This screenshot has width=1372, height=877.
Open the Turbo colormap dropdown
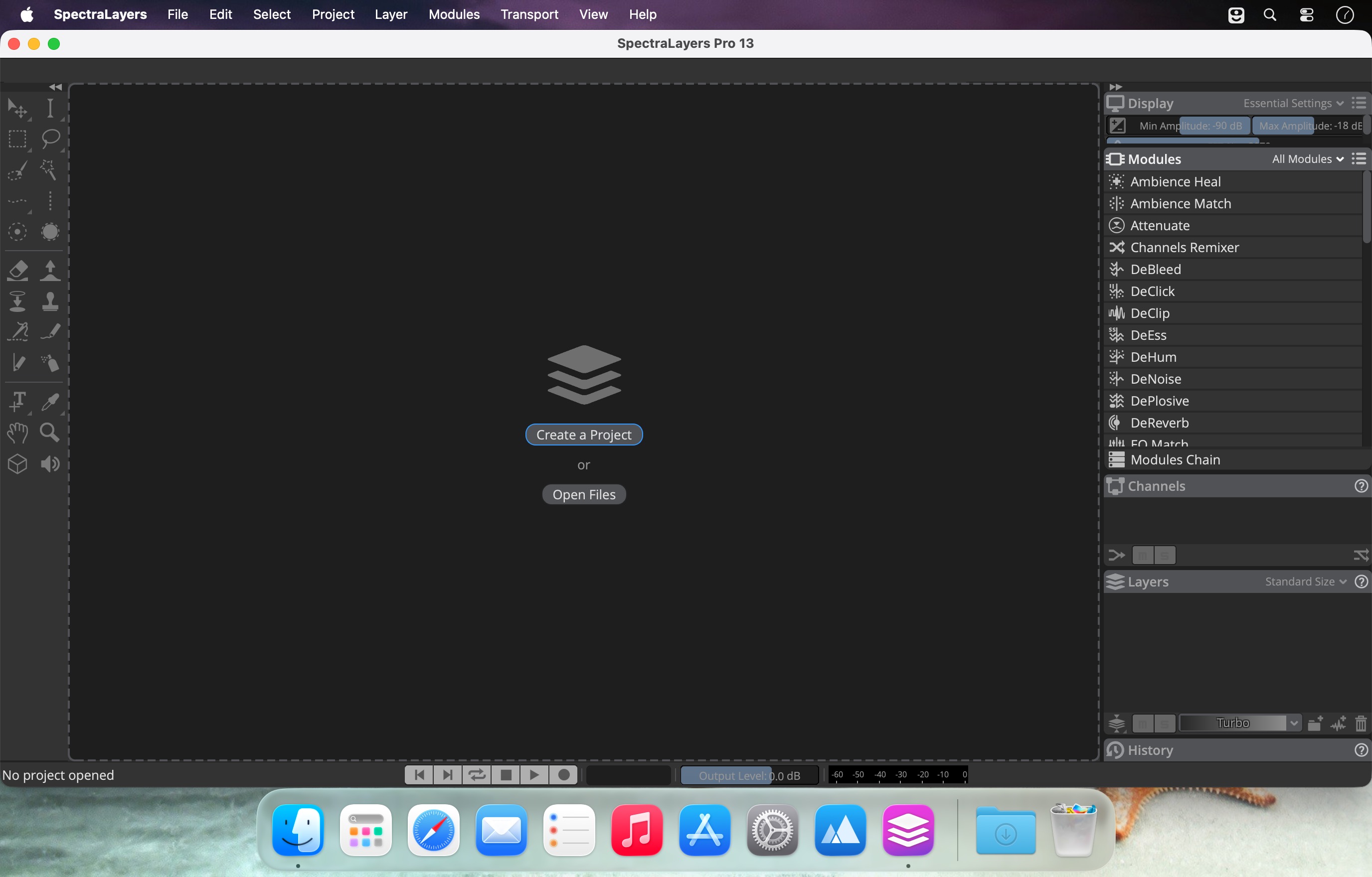click(x=1240, y=723)
